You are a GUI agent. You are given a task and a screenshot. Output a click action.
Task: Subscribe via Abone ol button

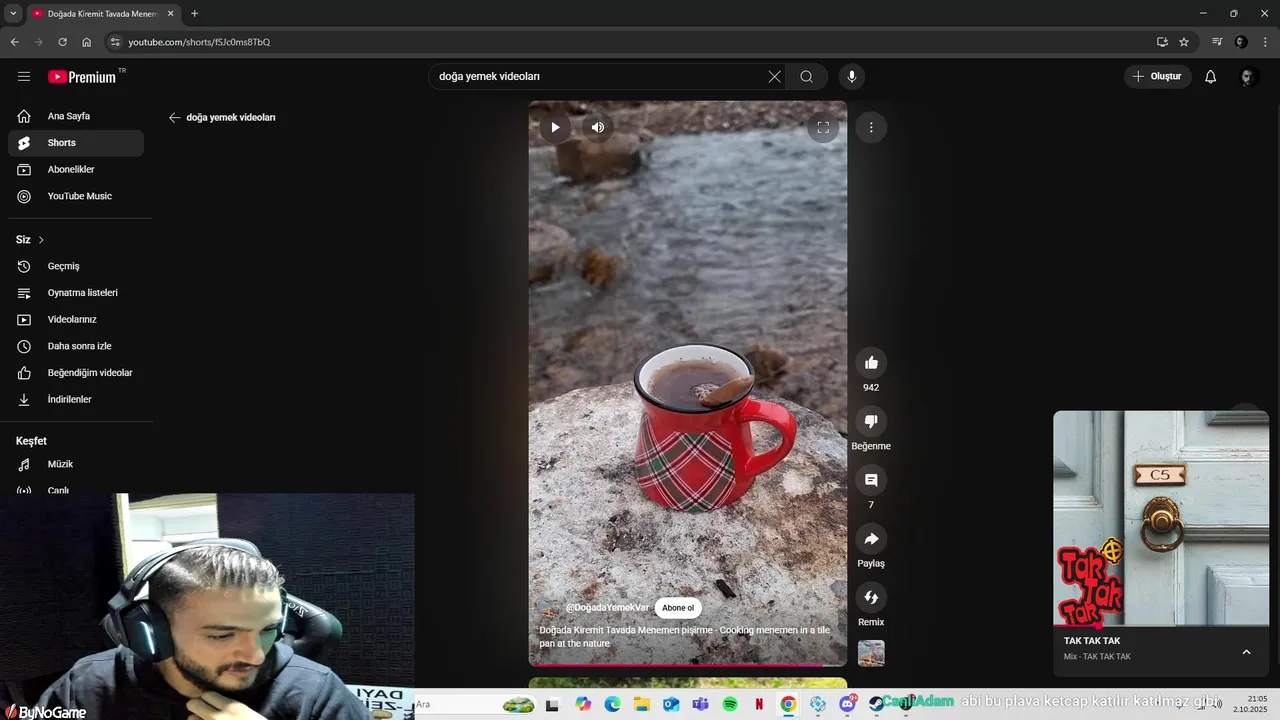pyautogui.click(x=678, y=608)
